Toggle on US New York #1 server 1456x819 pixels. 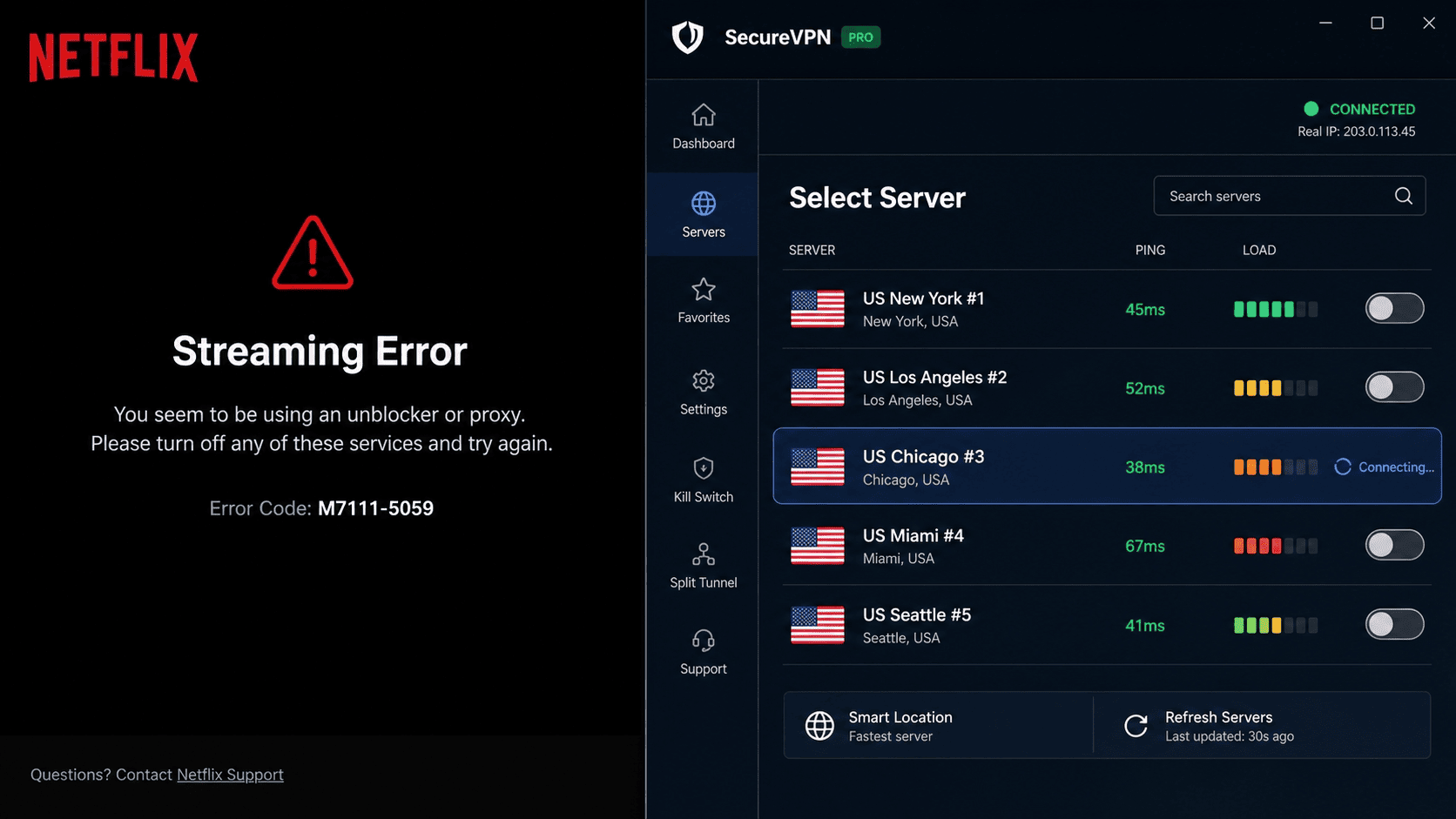click(1394, 308)
